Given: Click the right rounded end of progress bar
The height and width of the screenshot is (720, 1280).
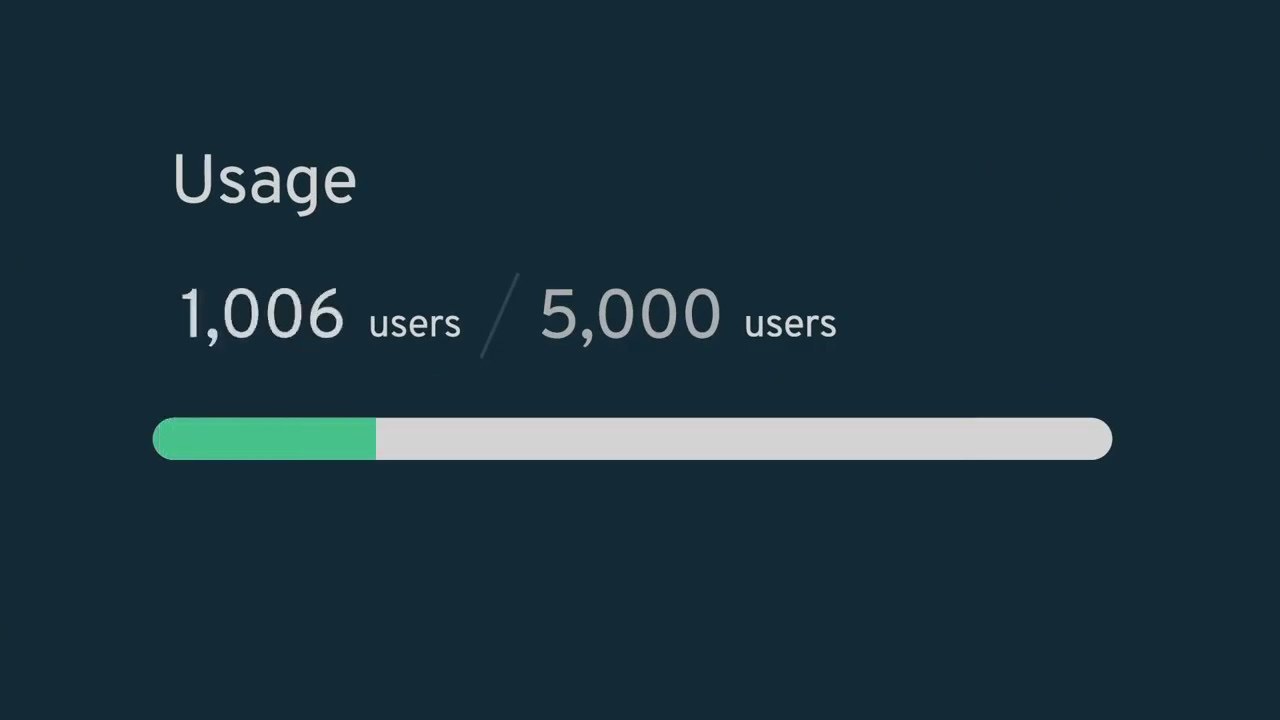Looking at the screenshot, I should pos(1102,439).
